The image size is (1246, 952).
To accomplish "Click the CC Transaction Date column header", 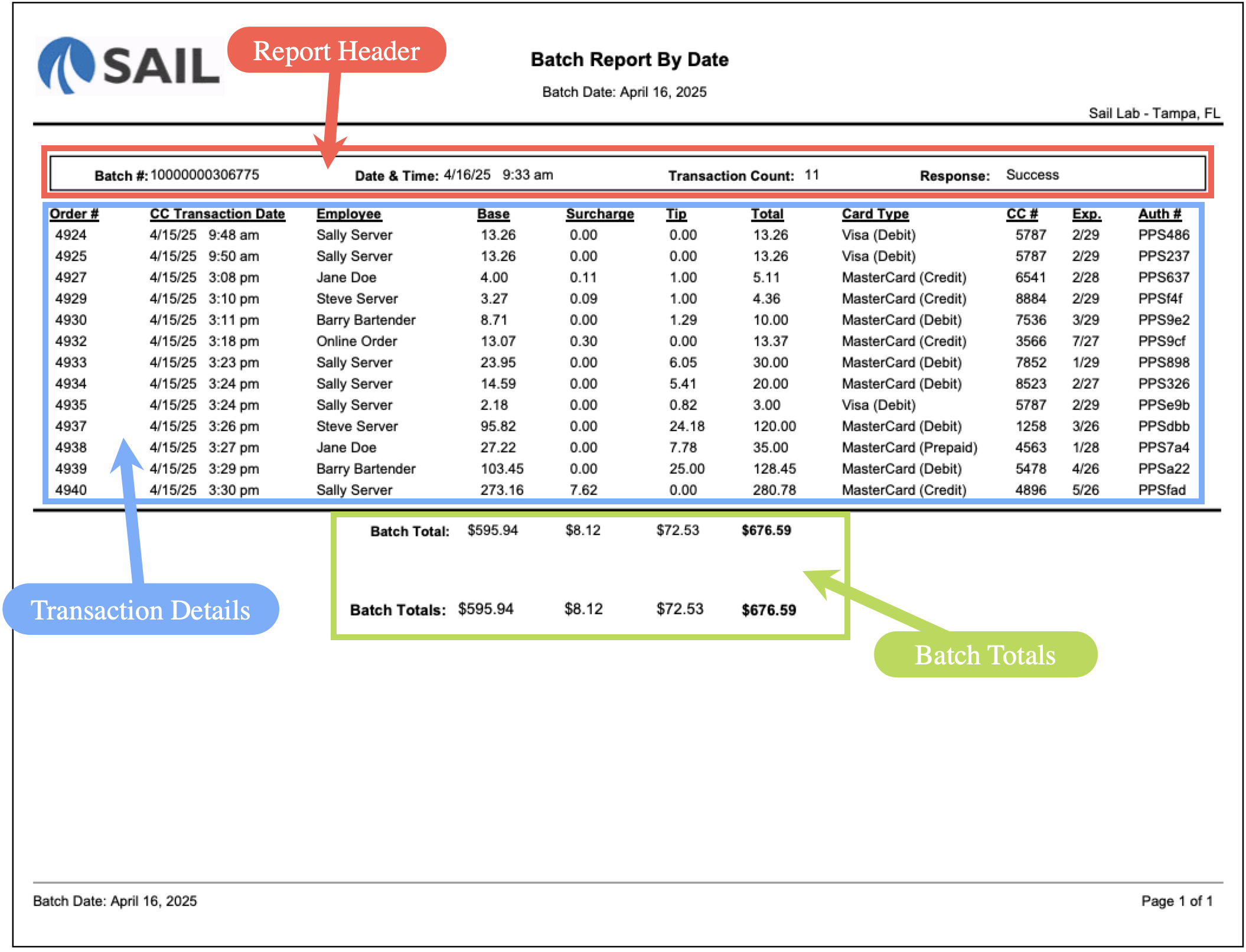I will tap(217, 214).
